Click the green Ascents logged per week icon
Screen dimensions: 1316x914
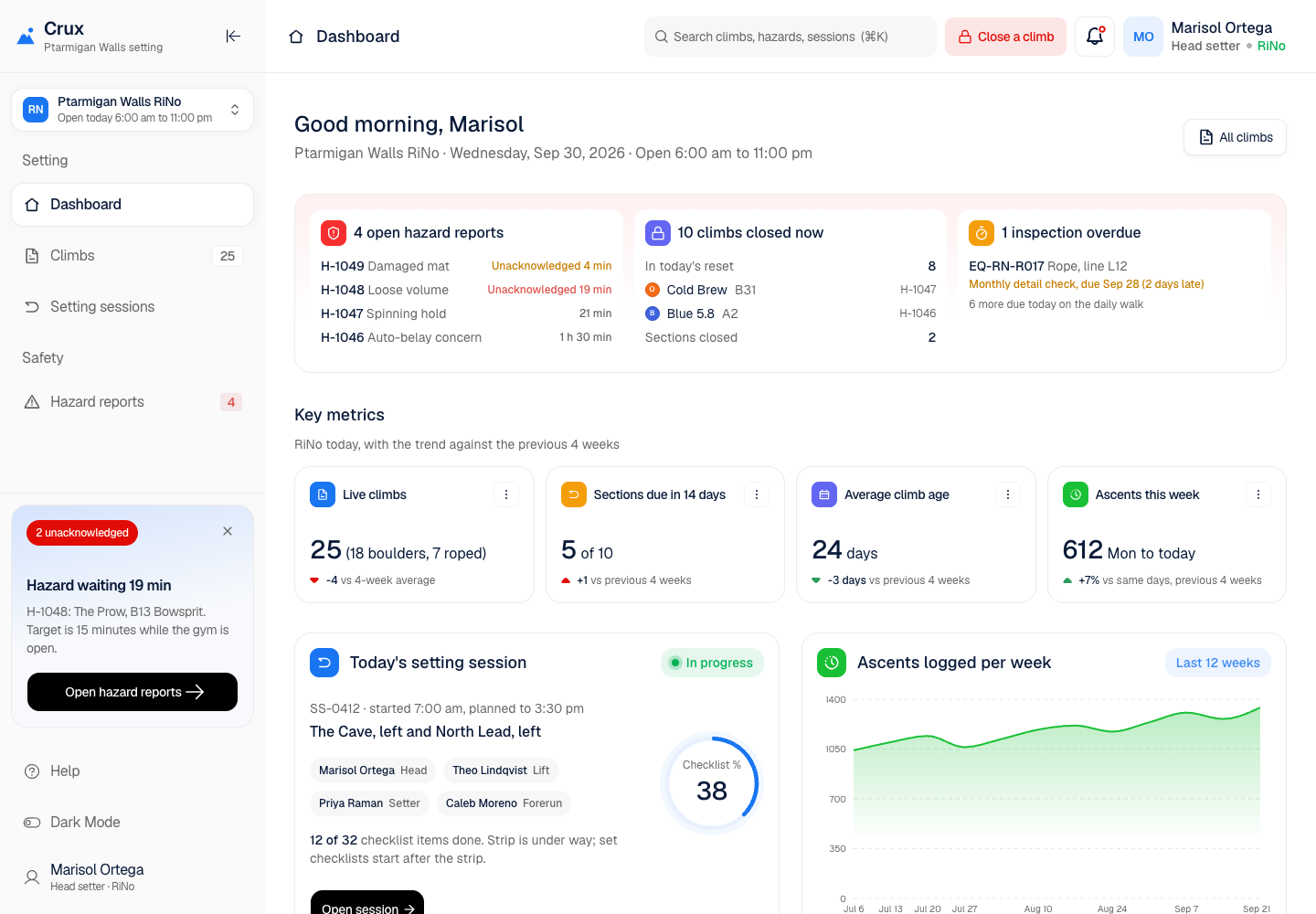coord(832,663)
